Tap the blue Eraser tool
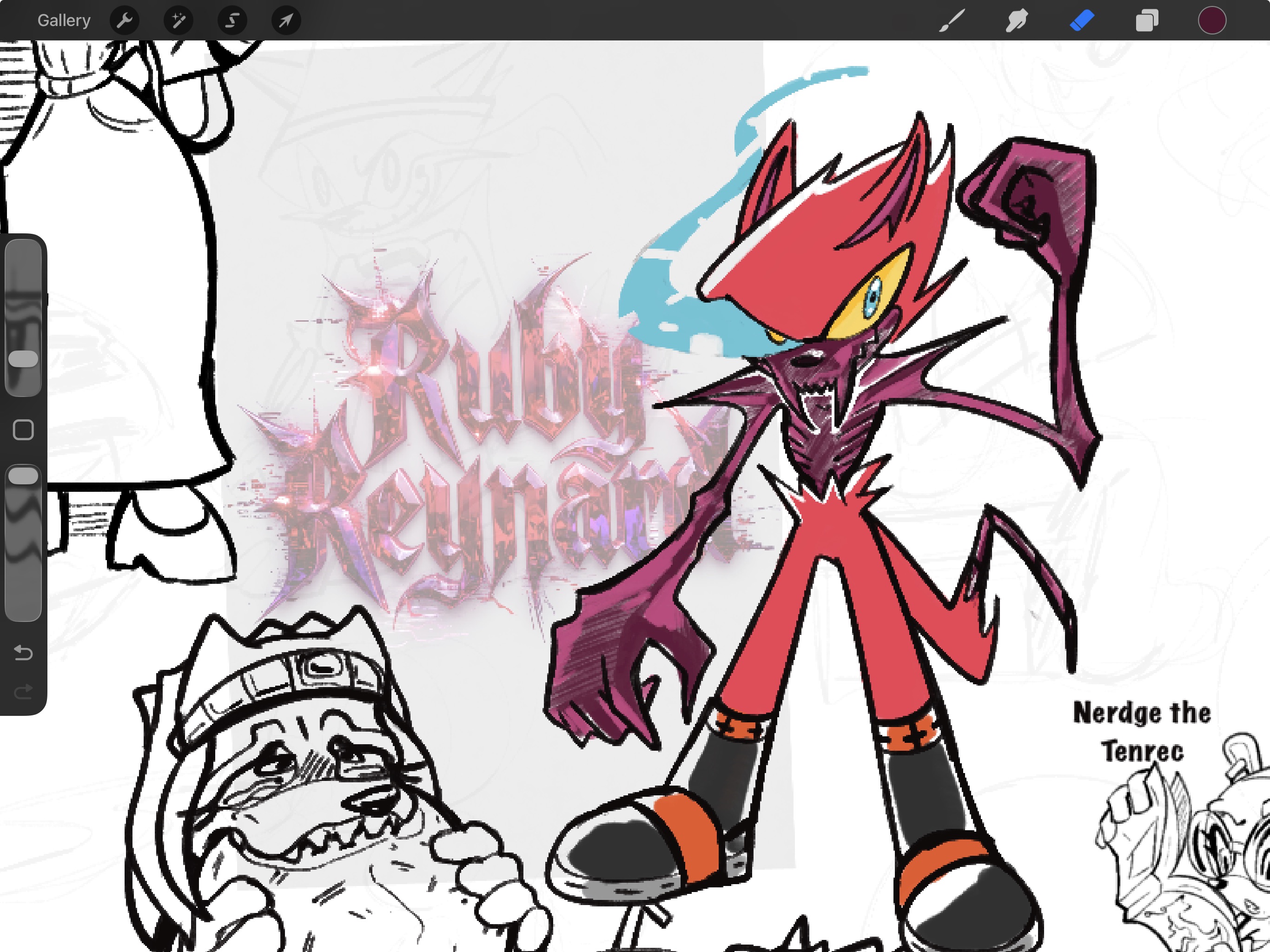1270x952 pixels. 1082,20
